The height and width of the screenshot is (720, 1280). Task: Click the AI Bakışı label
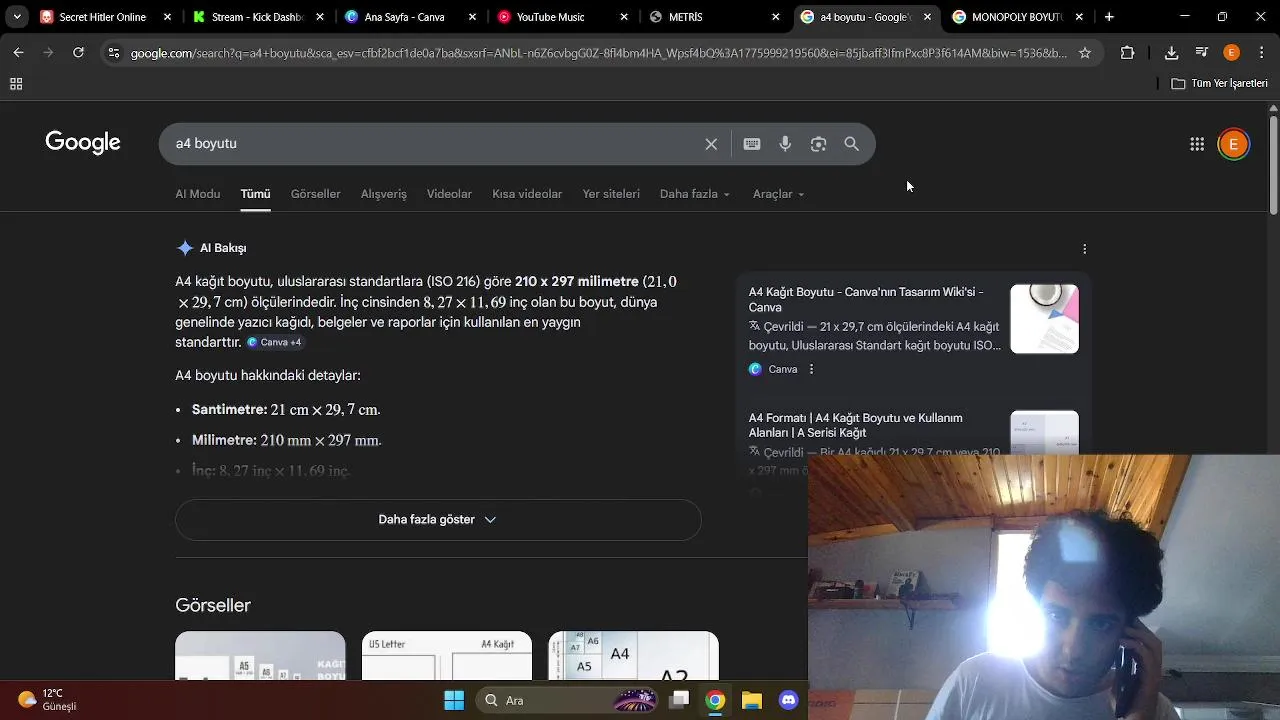click(x=223, y=248)
